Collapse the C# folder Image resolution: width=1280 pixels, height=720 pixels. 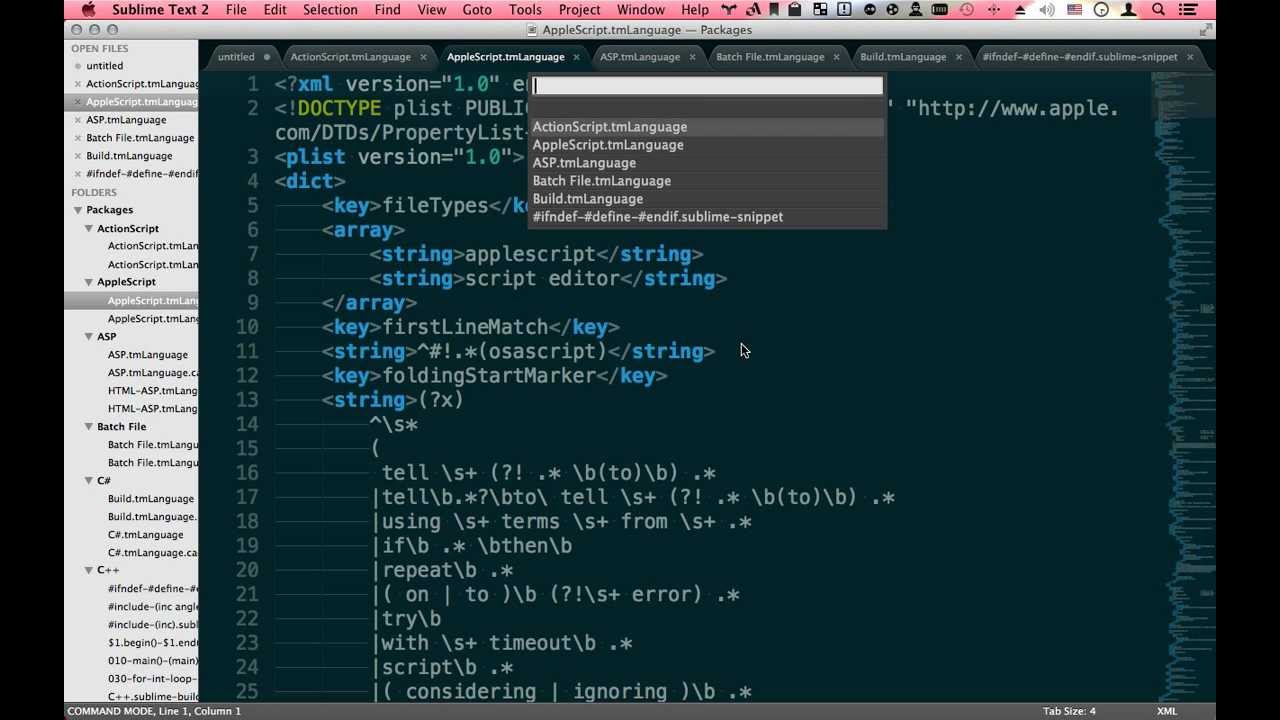88,480
